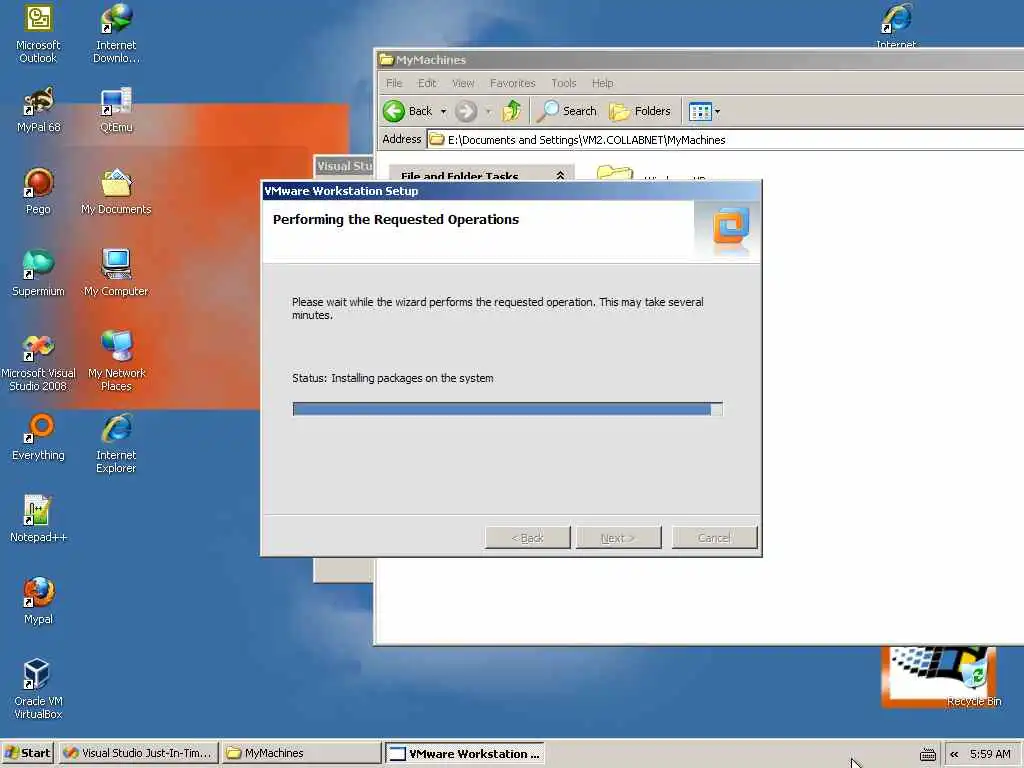Select the Oracle VM VirtualBox desktop icon

38,690
